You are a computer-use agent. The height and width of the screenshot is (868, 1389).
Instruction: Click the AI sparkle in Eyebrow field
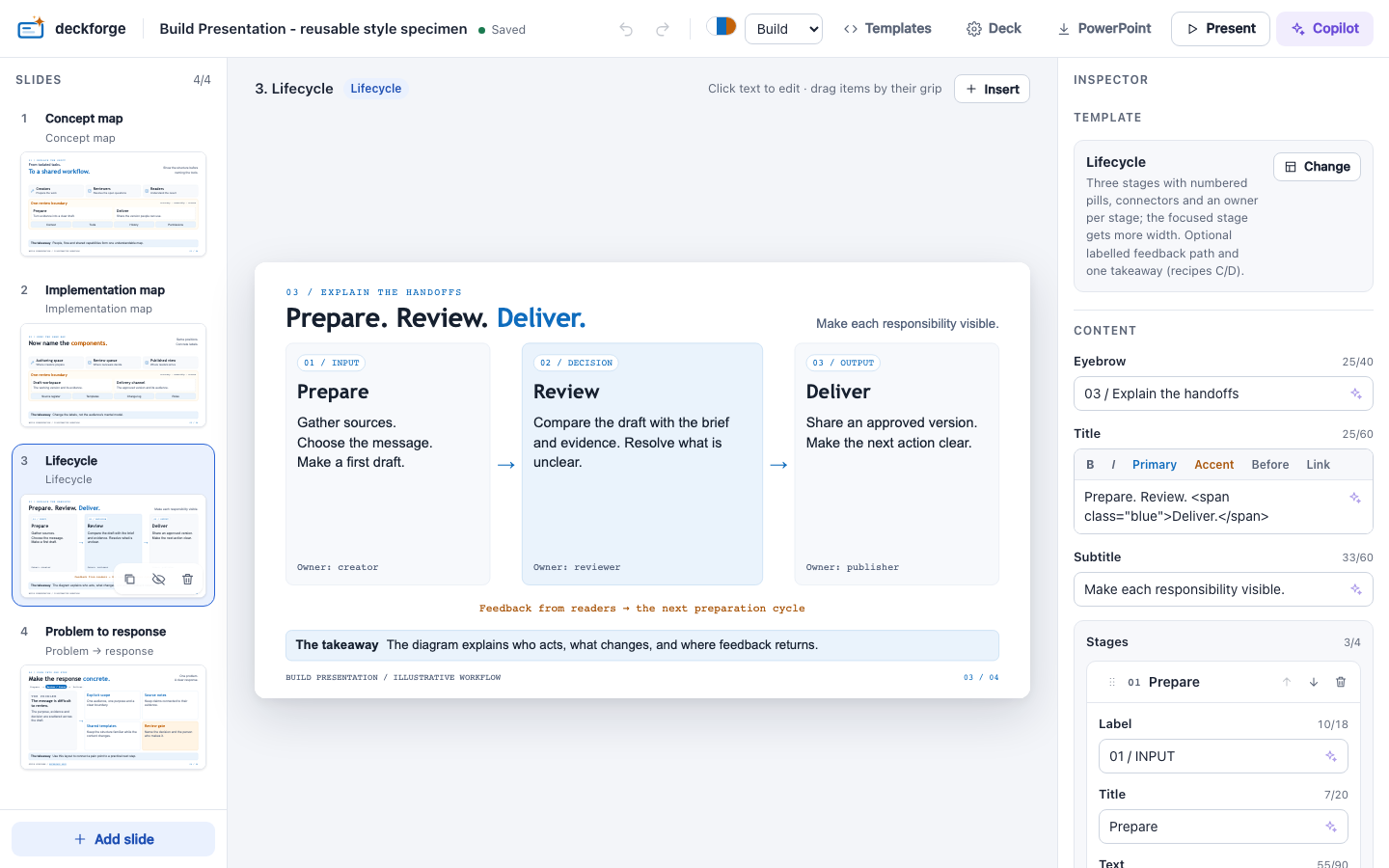(x=1355, y=393)
